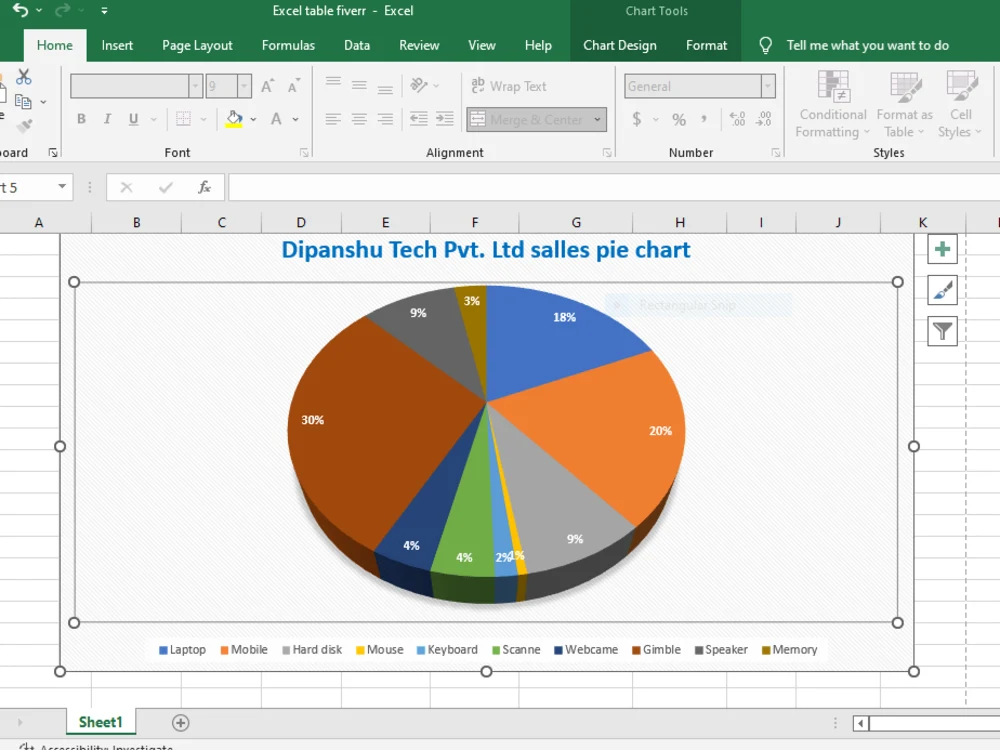Click the Font Color letter A

[x=276, y=119]
